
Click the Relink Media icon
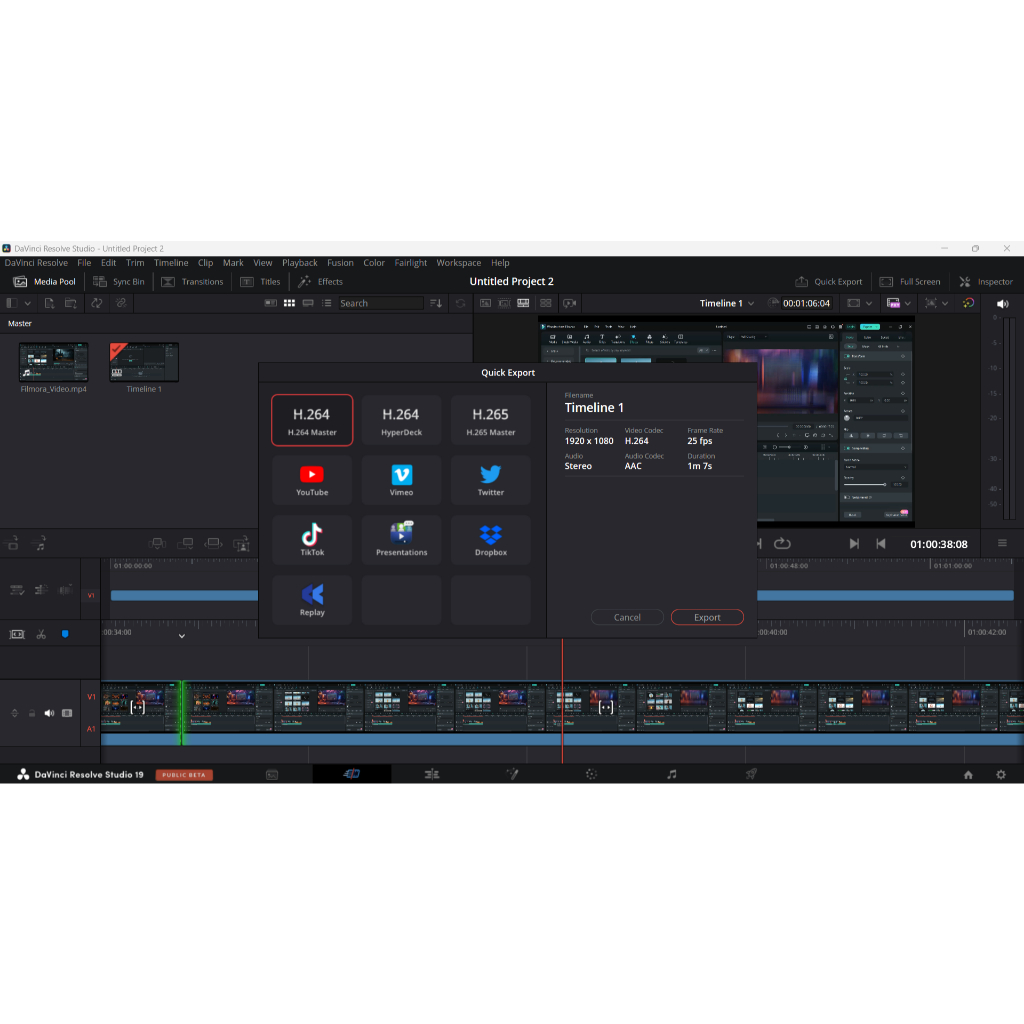coord(121,303)
